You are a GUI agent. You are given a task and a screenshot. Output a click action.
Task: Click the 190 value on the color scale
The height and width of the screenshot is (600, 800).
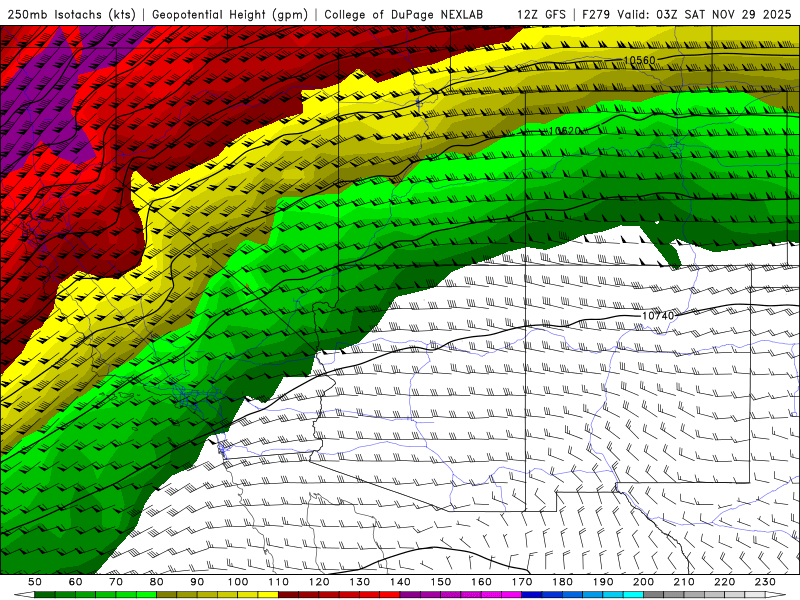[x=603, y=582]
